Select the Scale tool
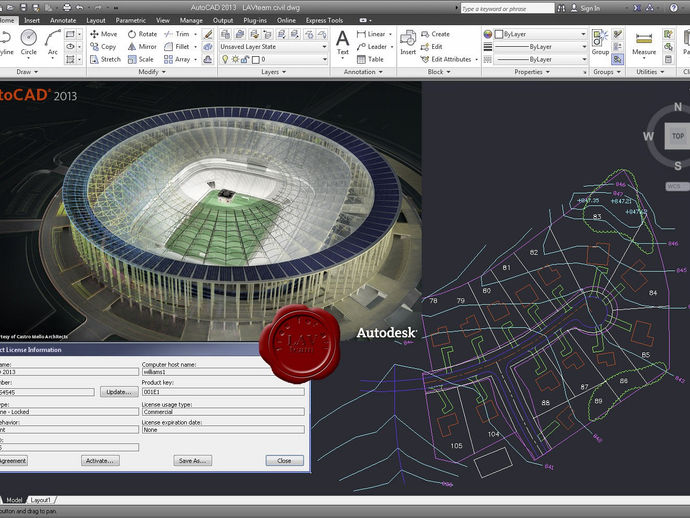 tap(141, 59)
